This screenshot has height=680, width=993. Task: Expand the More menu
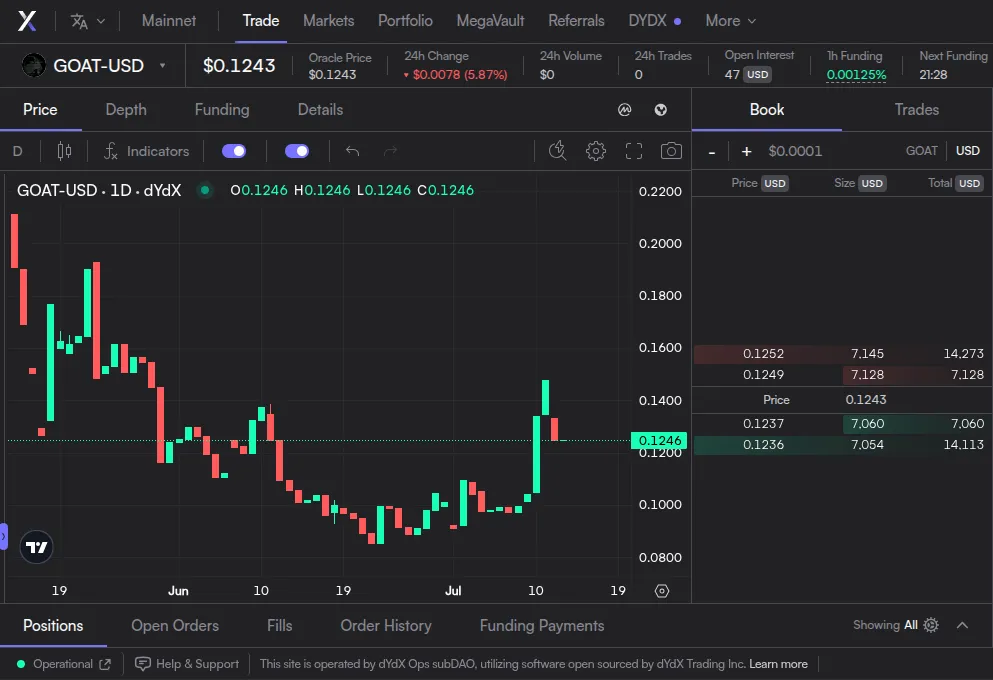pos(730,21)
